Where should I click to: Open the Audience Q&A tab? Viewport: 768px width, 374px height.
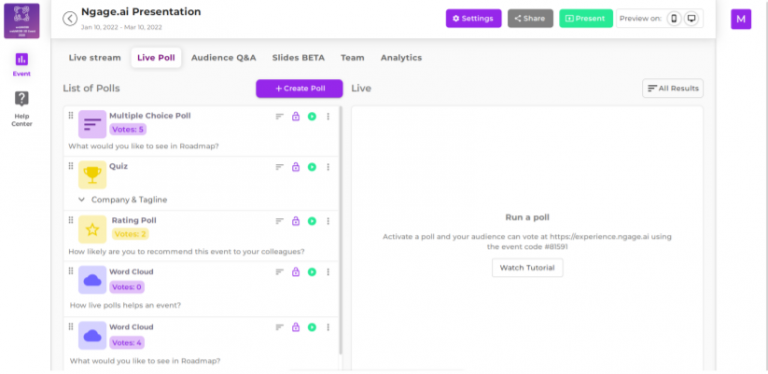[223, 58]
